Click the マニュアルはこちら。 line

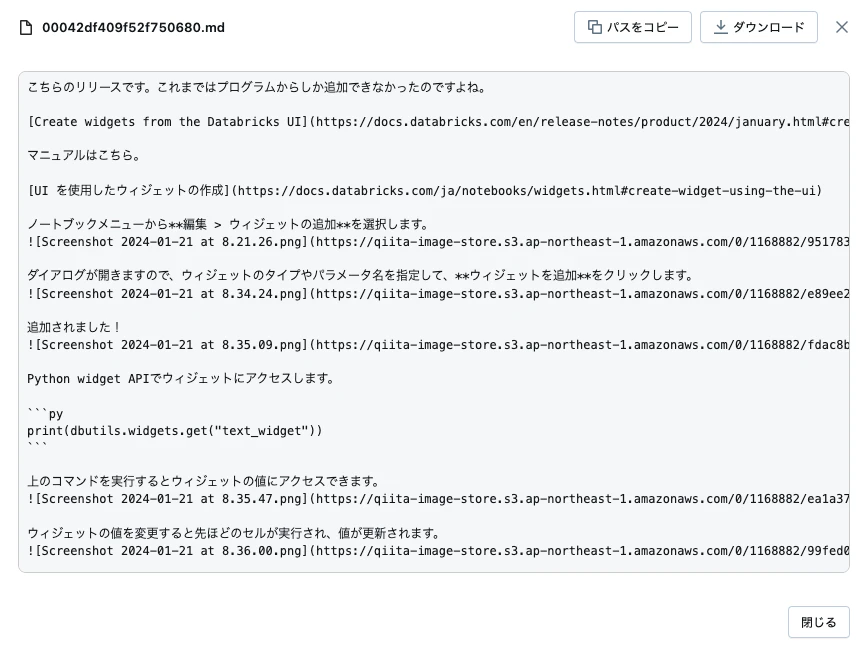click(85, 156)
